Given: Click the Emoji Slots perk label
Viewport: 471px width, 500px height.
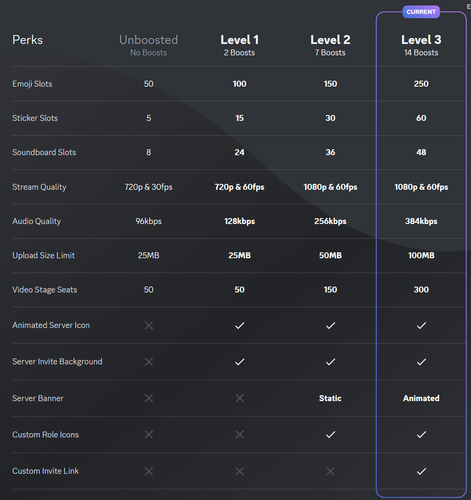Looking at the screenshot, I should click(32, 84).
